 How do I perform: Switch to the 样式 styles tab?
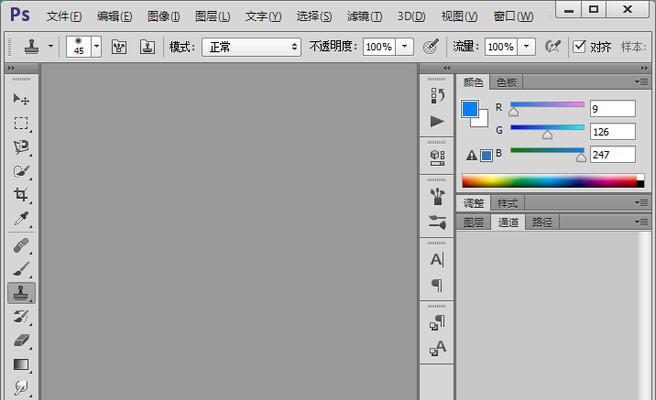pyautogui.click(x=507, y=203)
